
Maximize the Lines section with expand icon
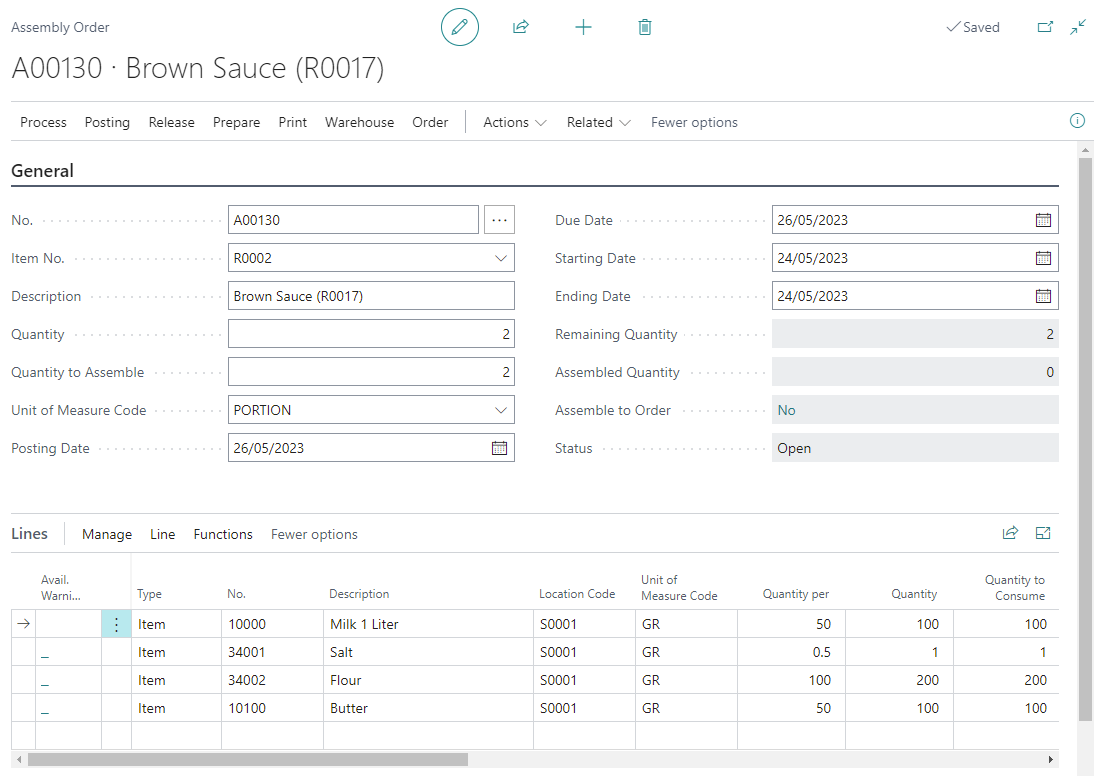(1043, 533)
